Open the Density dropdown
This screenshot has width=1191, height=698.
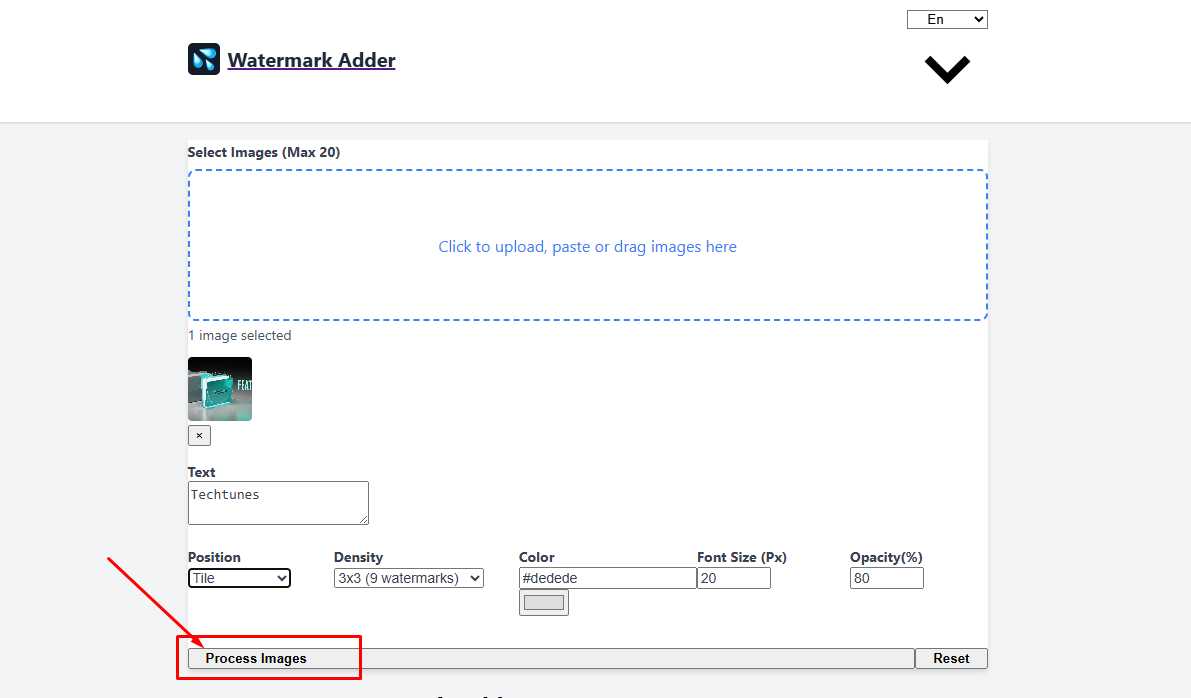coord(409,578)
